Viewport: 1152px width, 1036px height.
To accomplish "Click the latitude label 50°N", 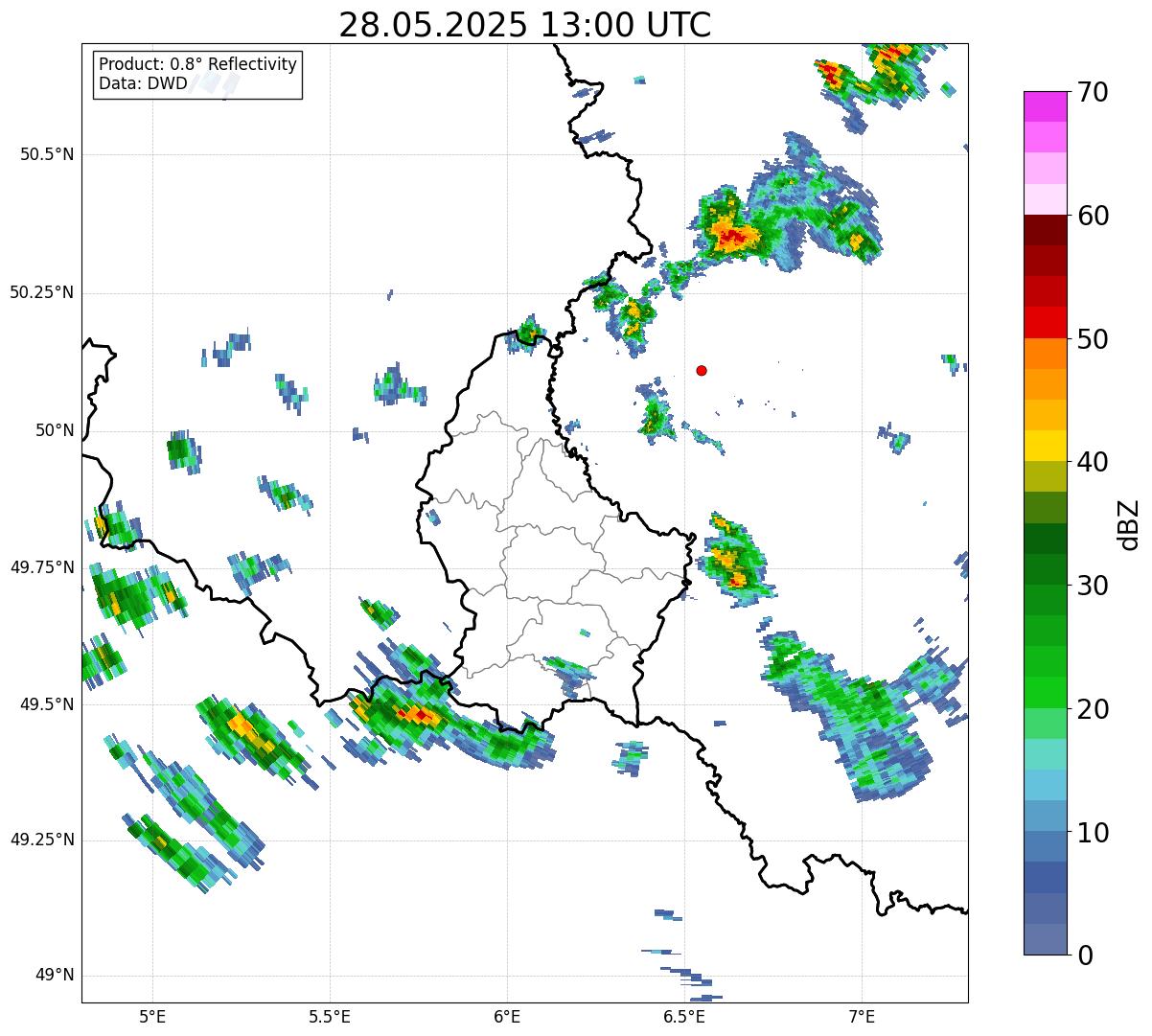I will click(x=56, y=429).
